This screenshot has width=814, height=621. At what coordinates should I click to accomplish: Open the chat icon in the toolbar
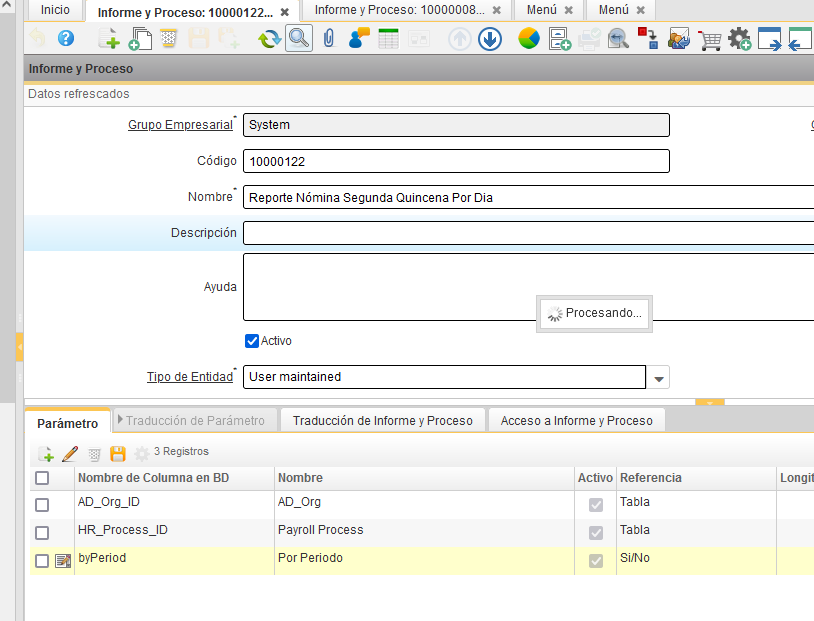(x=359, y=39)
